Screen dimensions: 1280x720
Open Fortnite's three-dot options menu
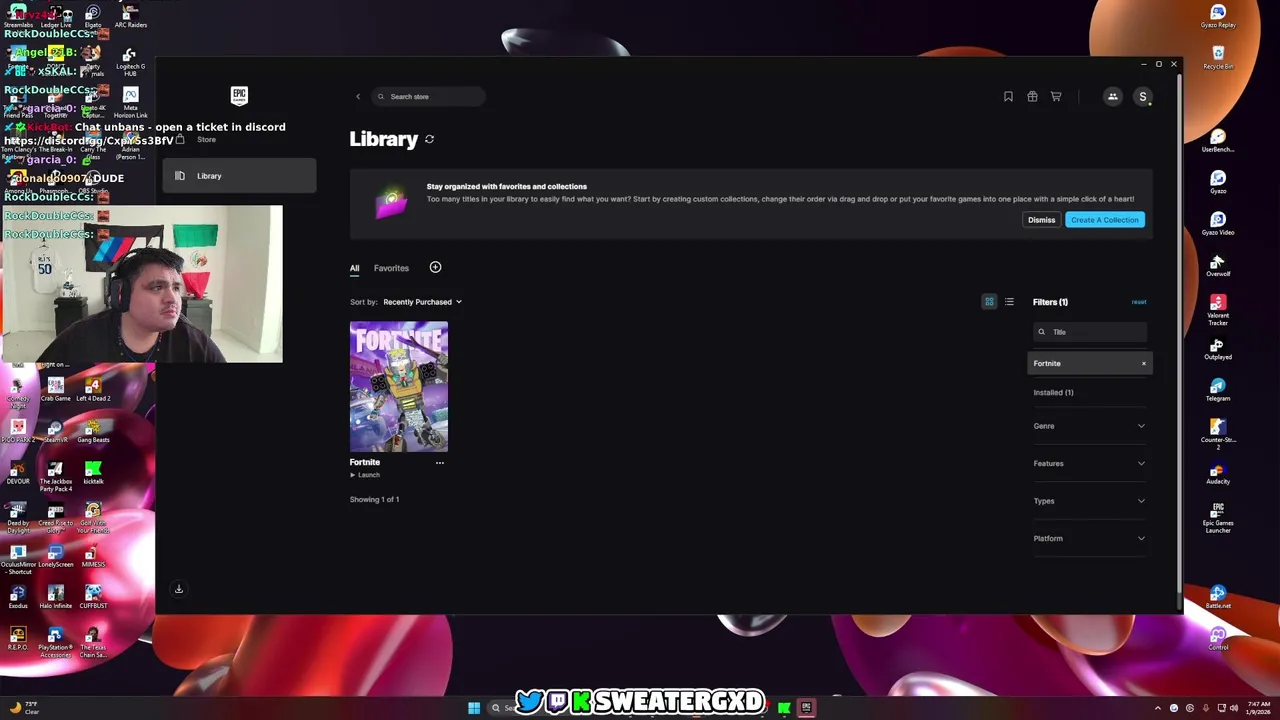(x=439, y=462)
